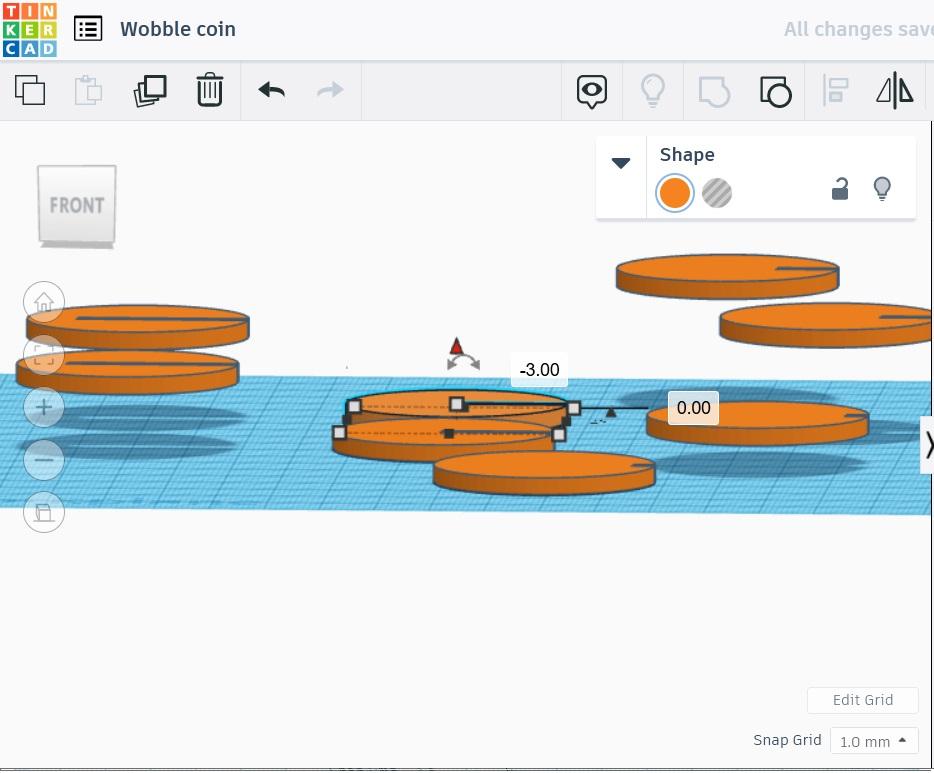
Task: Select the orange Solid color swatch
Action: click(674, 193)
